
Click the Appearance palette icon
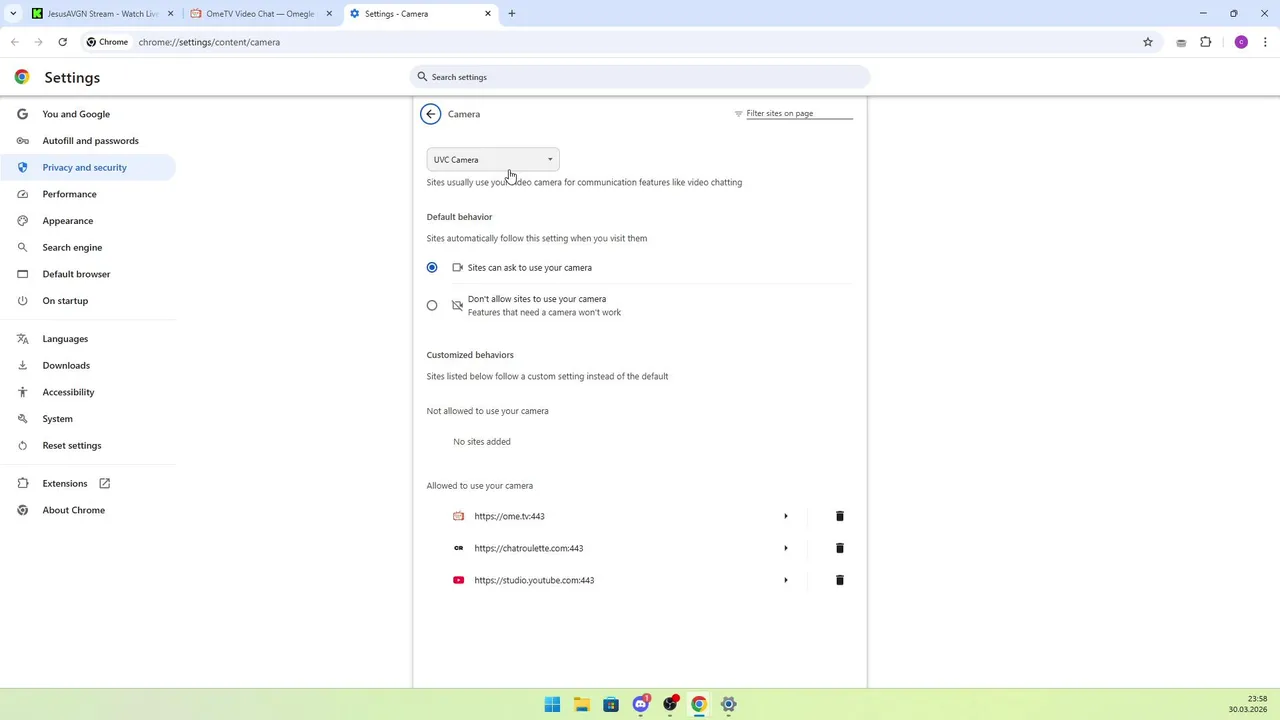22,221
